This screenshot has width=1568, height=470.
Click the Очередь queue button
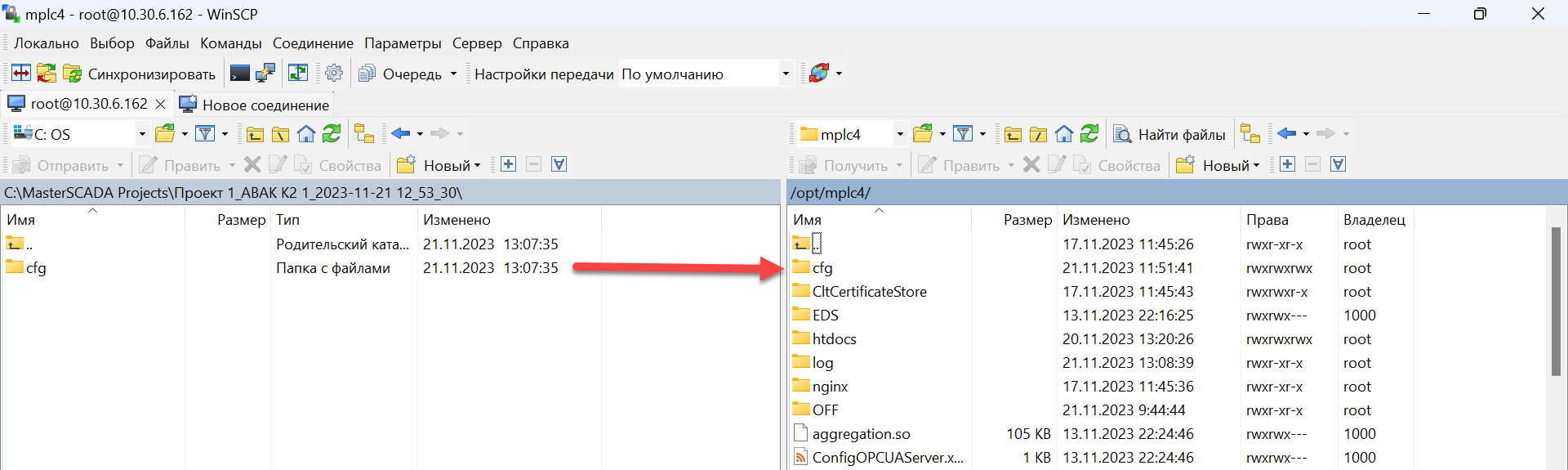click(x=400, y=74)
